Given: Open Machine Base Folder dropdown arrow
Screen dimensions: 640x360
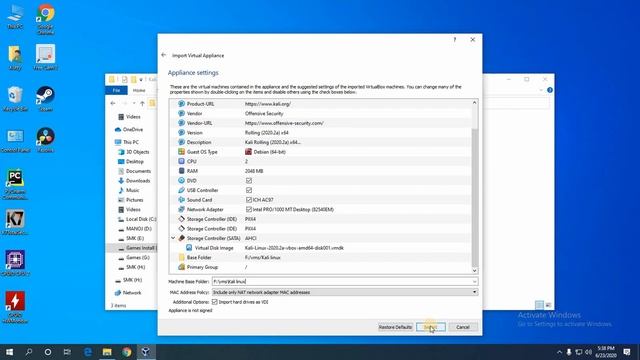Looking at the screenshot, I should (474, 282).
